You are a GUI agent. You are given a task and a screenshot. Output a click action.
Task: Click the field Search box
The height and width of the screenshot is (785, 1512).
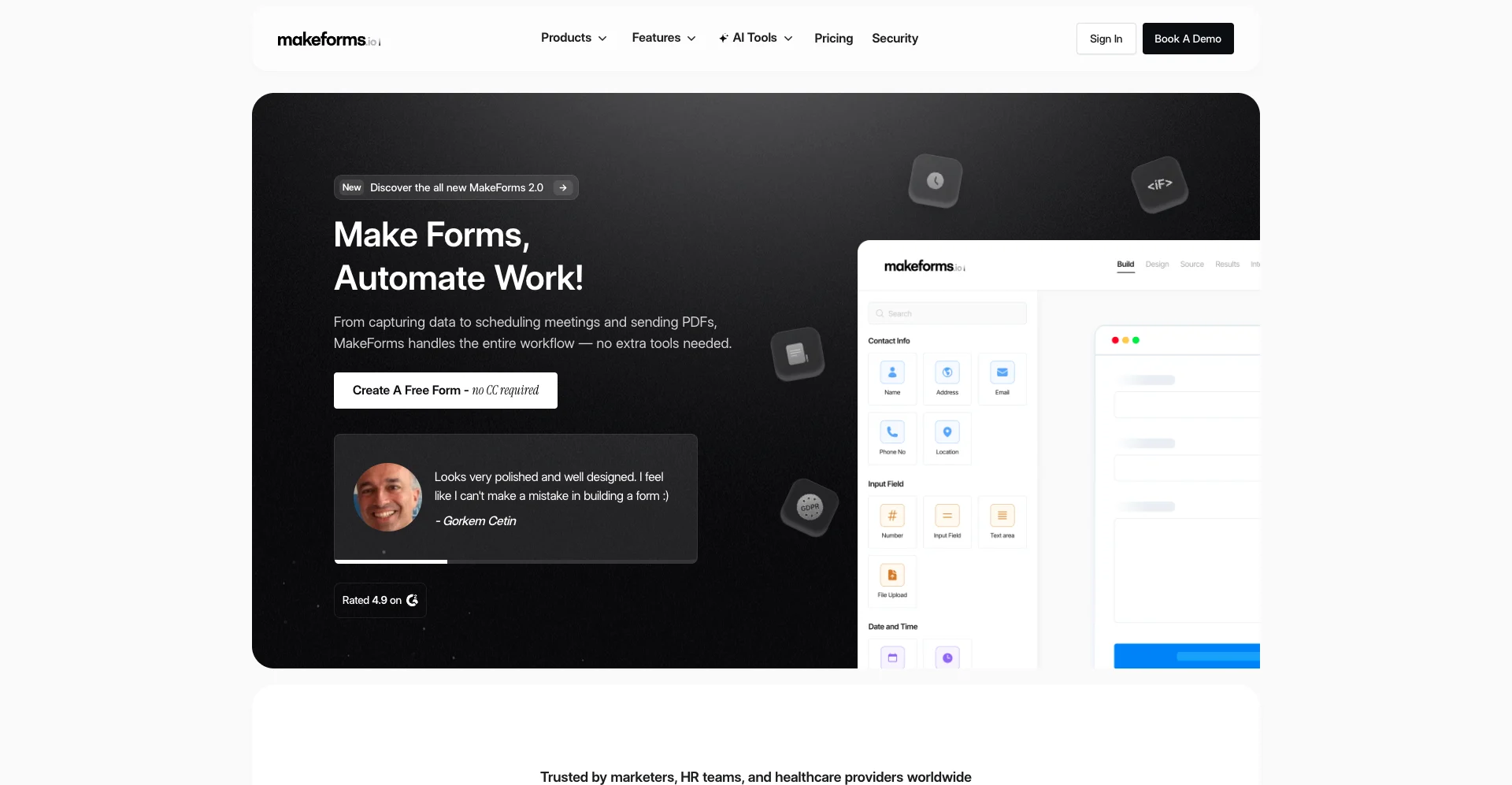click(947, 313)
